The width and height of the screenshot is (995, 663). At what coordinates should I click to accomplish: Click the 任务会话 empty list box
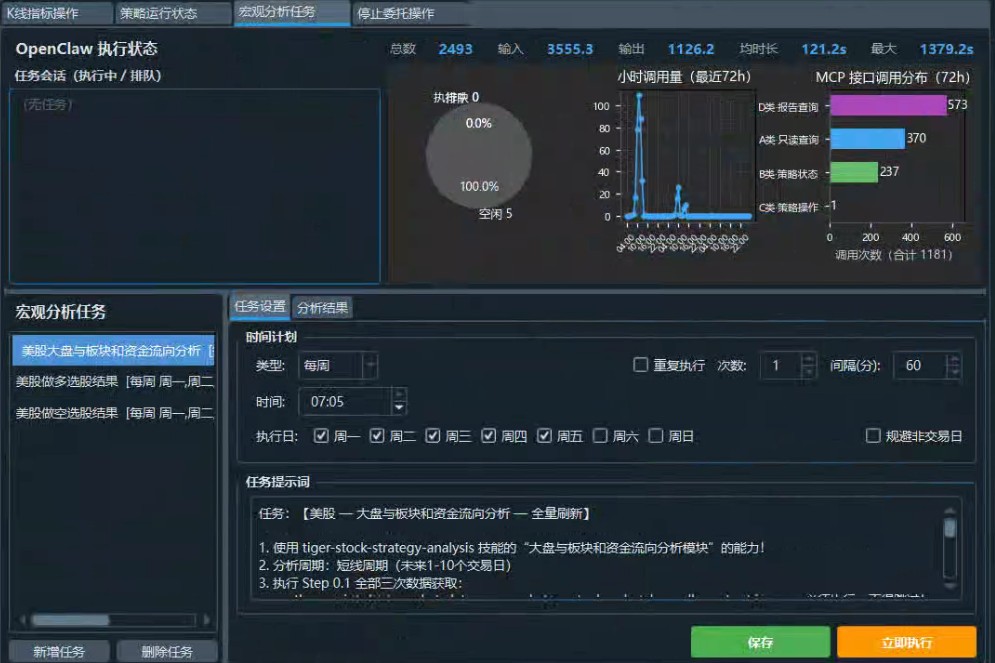(x=195, y=186)
